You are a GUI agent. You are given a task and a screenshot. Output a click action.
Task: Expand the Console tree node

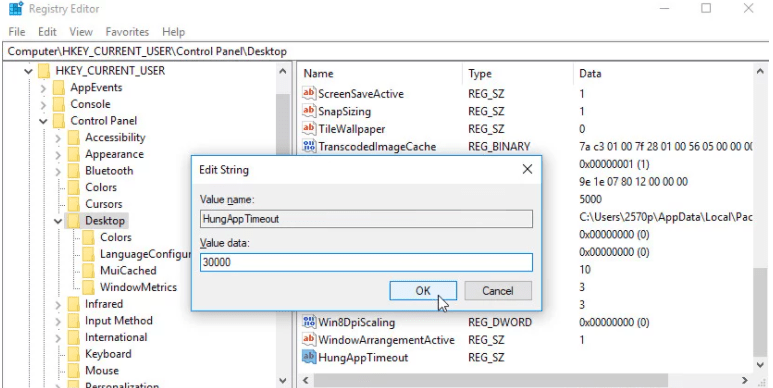(x=43, y=105)
